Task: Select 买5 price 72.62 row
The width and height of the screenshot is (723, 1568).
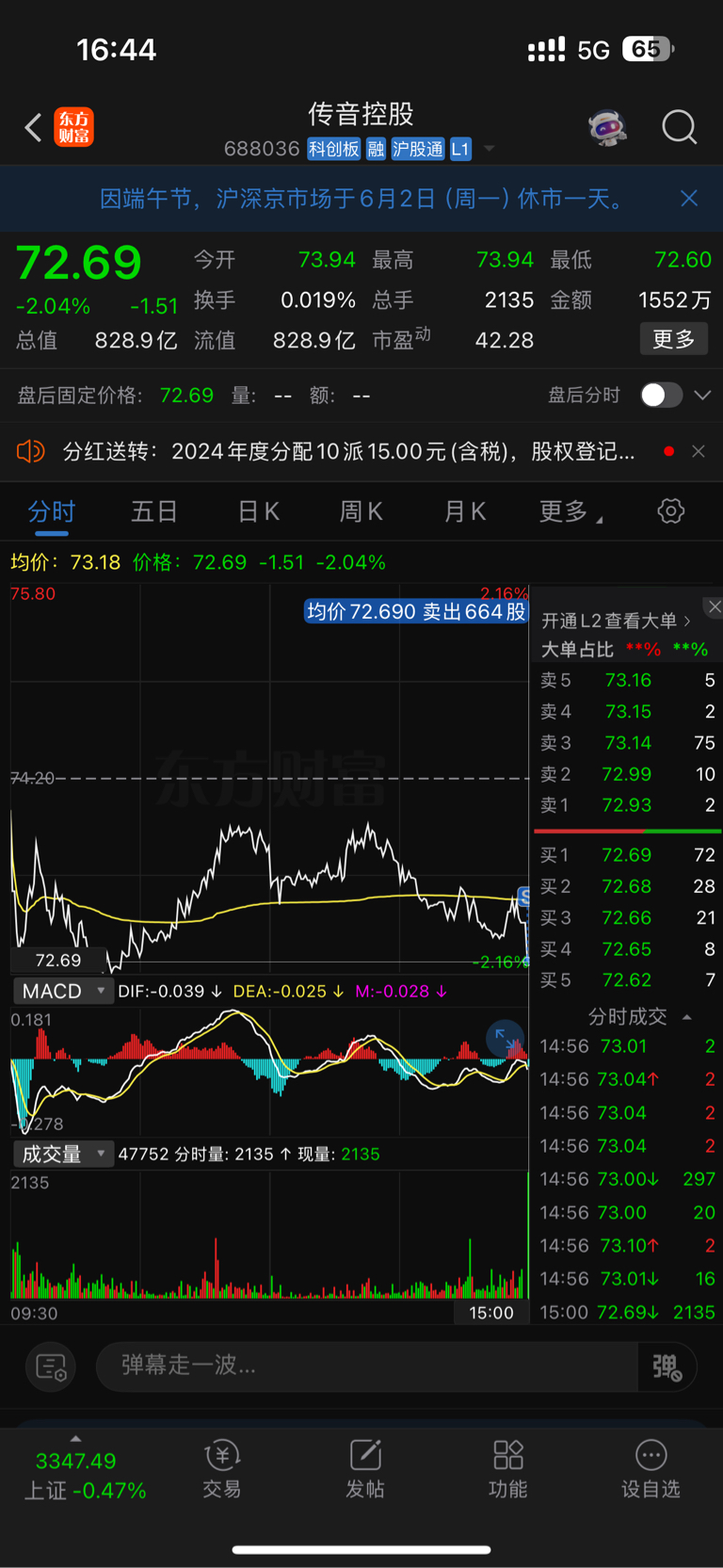Action: 627,980
